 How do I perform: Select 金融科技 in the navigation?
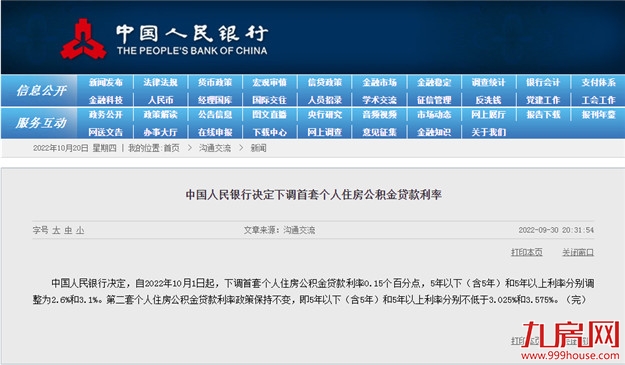click(x=106, y=100)
